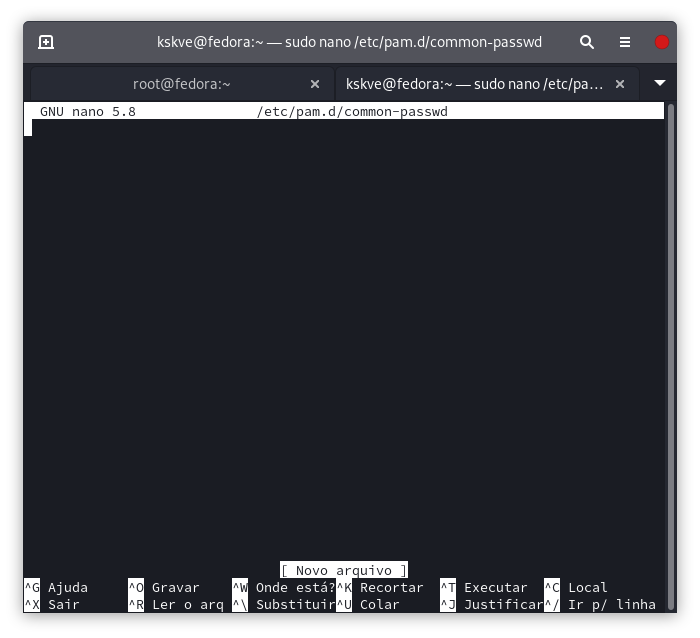The height and width of the screenshot is (638, 700).
Task: Close the kskve@fedora sudo nano tab
Action: tap(621, 84)
